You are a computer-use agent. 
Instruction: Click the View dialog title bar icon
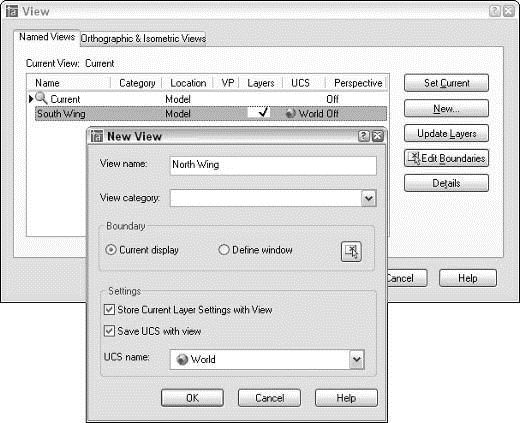12,11
